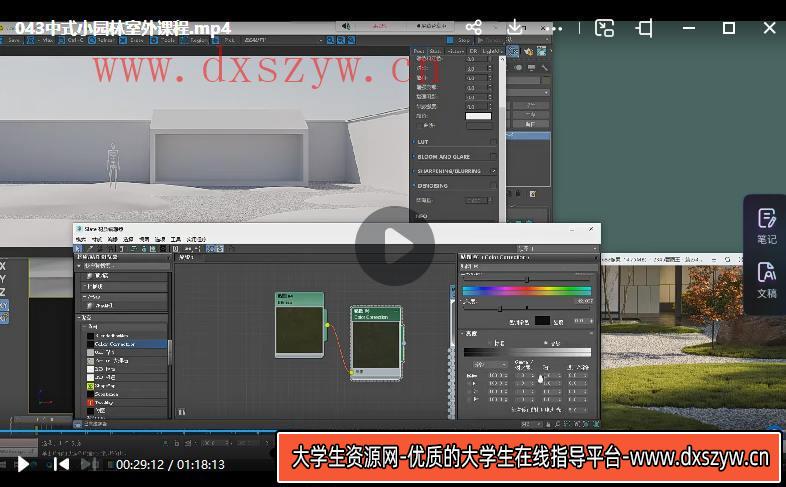The image size is (786, 487).
Task: Toggle the BLOOM AND GLARE checkbox
Action: click(x=493, y=156)
